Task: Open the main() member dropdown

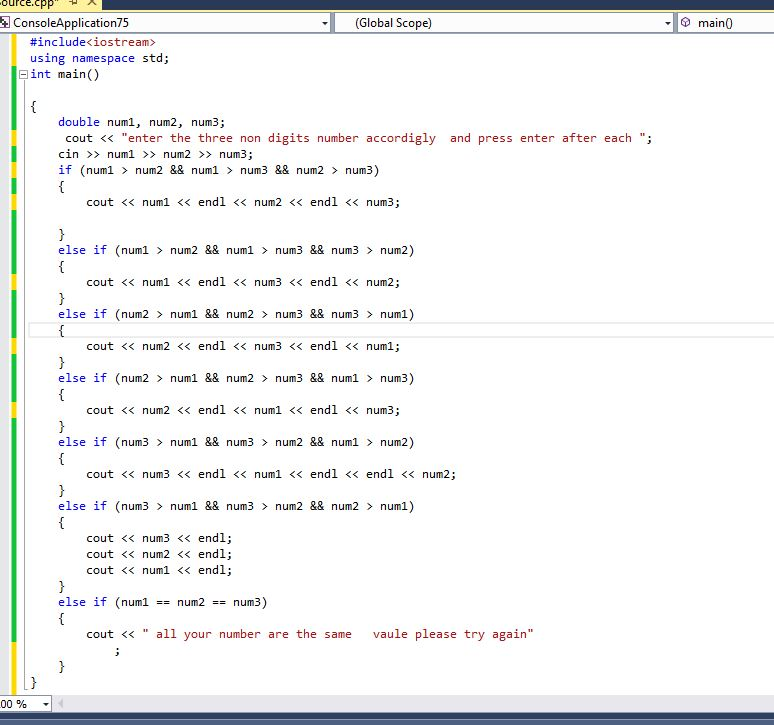Action: point(726,23)
